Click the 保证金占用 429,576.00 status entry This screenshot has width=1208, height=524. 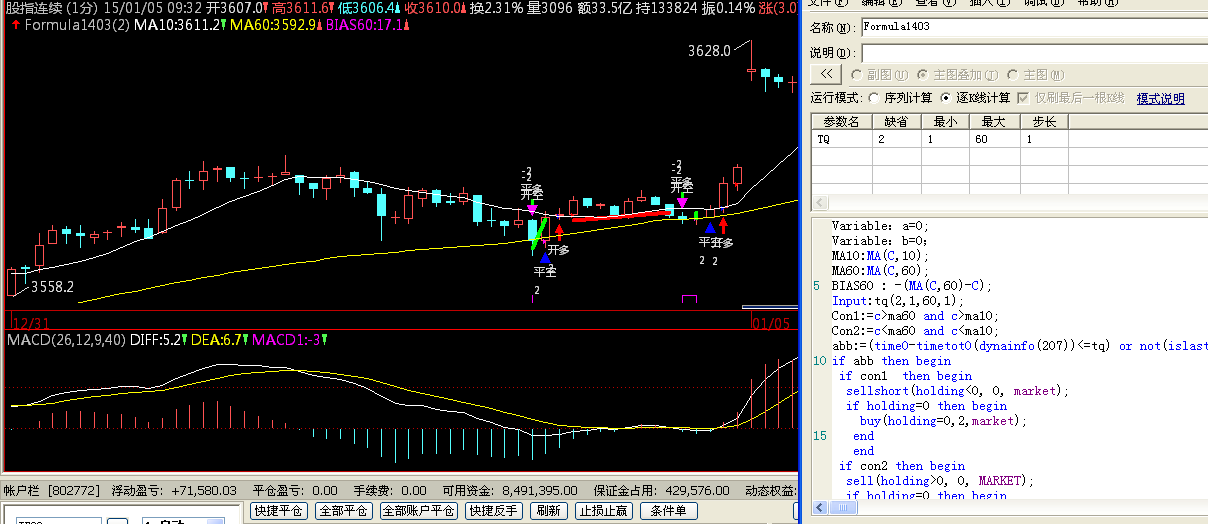(x=662, y=491)
